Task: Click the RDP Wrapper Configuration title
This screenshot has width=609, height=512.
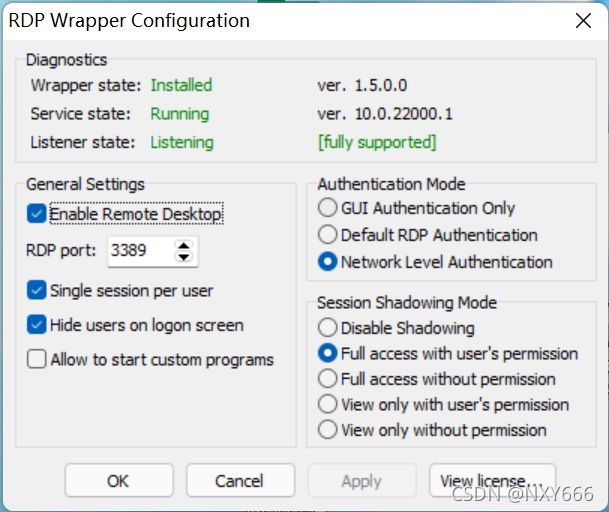Action: coord(129,20)
